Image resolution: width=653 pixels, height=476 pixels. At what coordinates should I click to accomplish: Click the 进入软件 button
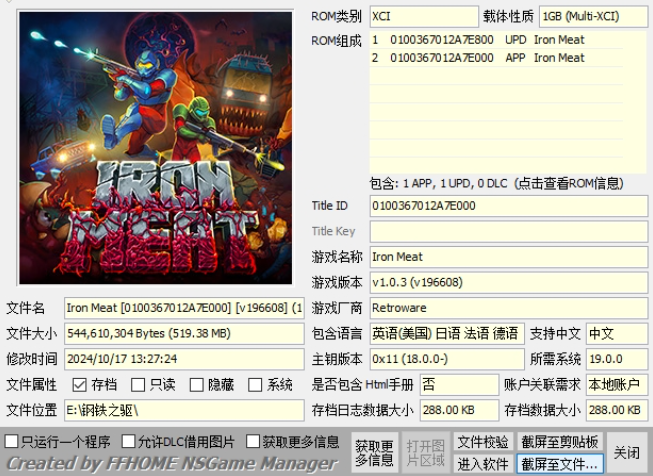point(483,463)
